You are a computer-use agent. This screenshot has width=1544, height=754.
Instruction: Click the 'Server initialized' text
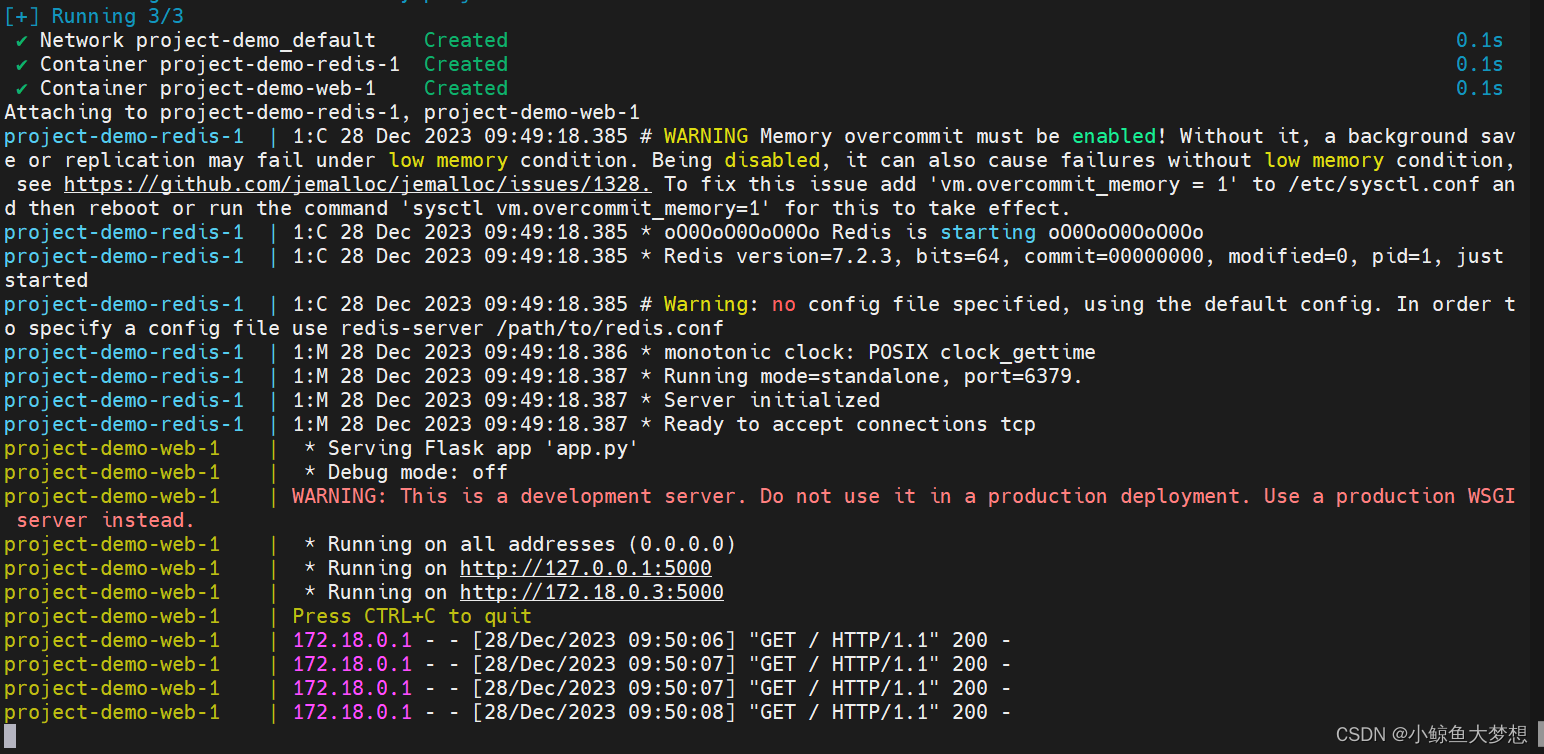pyautogui.click(x=772, y=400)
